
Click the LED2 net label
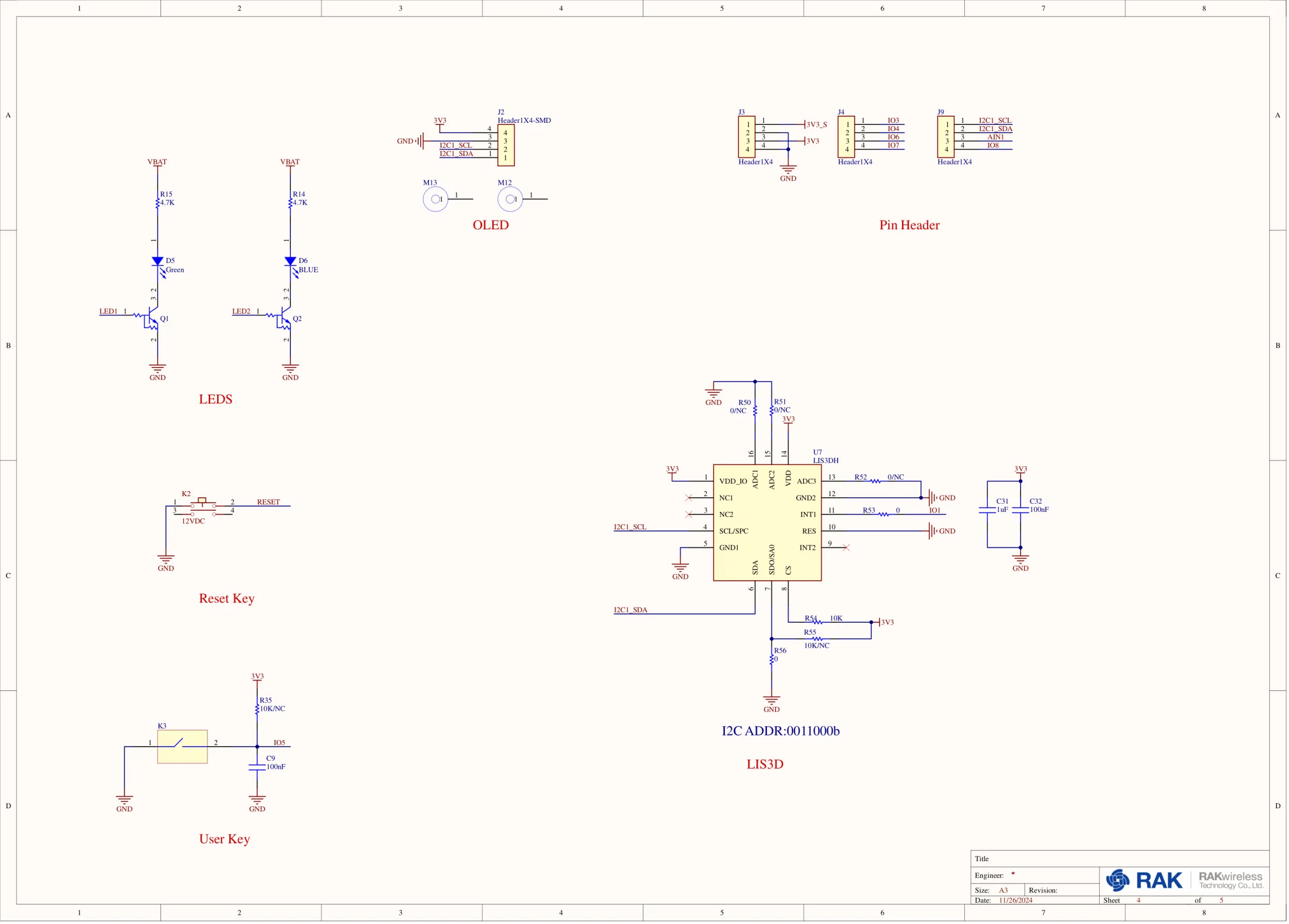(241, 311)
